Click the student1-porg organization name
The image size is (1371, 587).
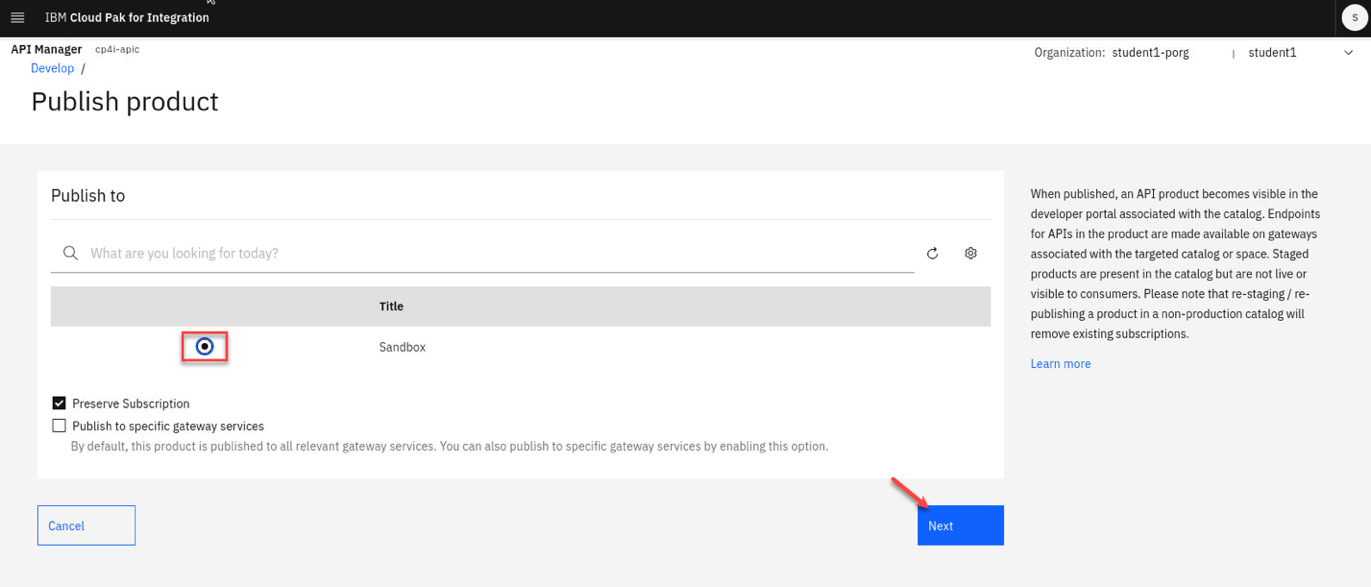tap(1150, 53)
